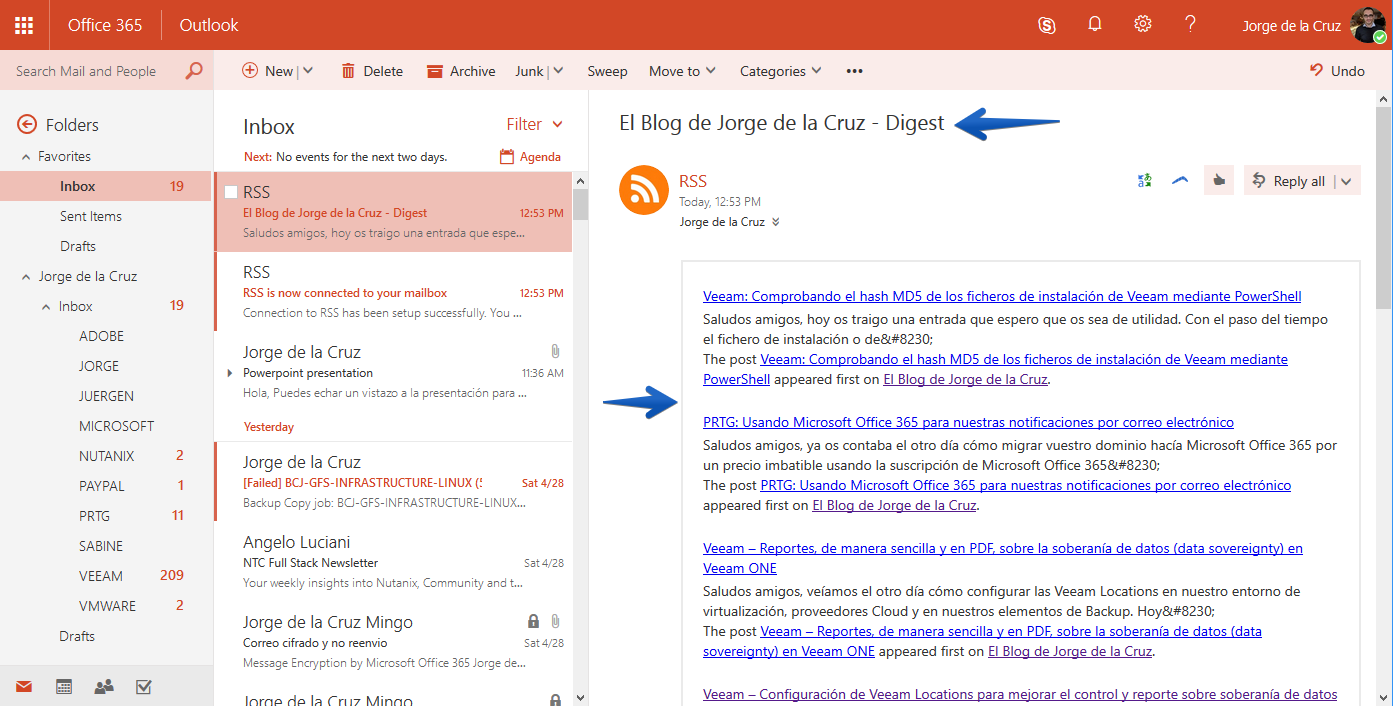
Task: Click the like thumbs-up icon on message
Action: [x=1218, y=181]
